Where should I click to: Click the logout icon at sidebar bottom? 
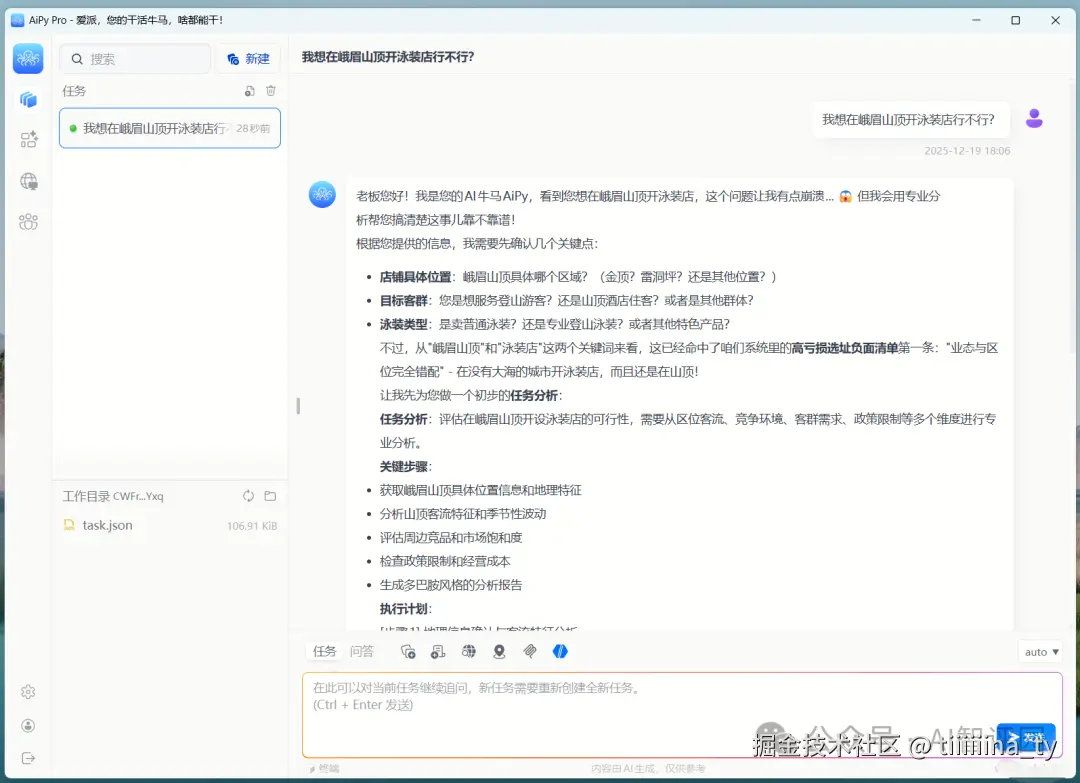[x=28, y=758]
